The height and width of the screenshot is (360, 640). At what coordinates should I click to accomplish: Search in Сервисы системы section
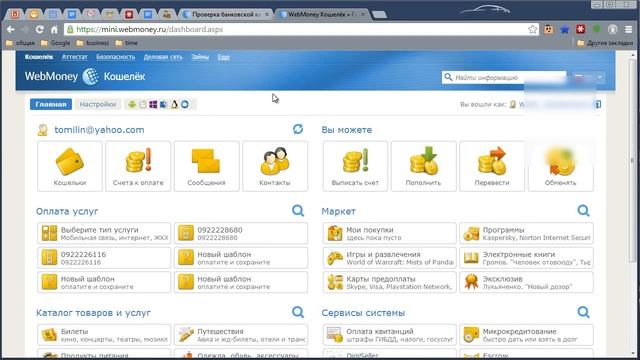point(583,312)
